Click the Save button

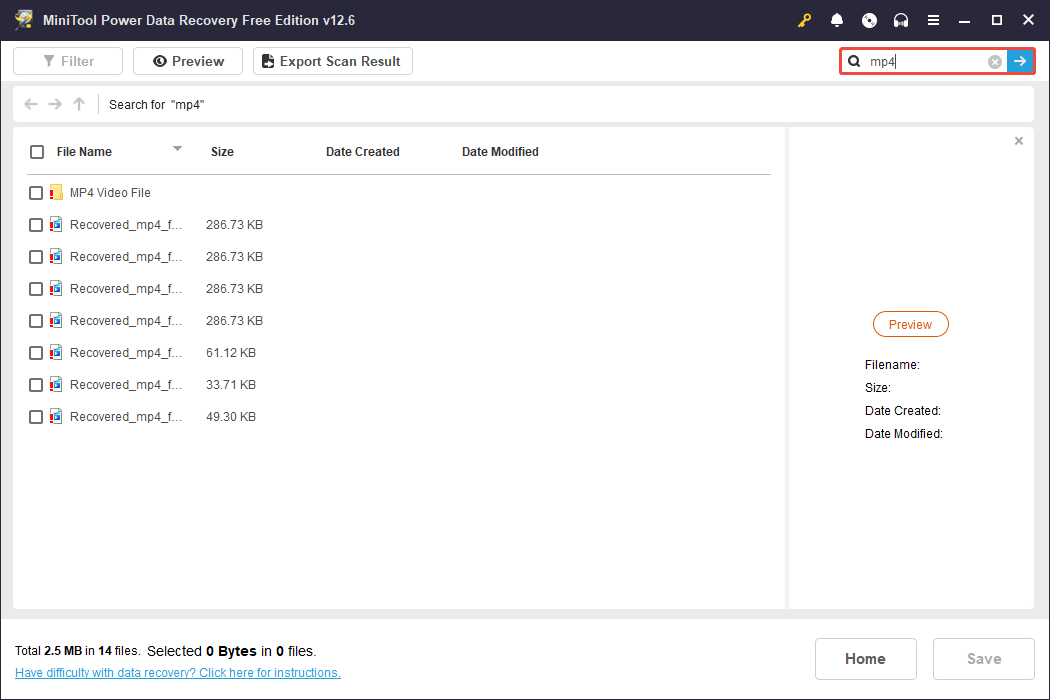[x=984, y=659]
